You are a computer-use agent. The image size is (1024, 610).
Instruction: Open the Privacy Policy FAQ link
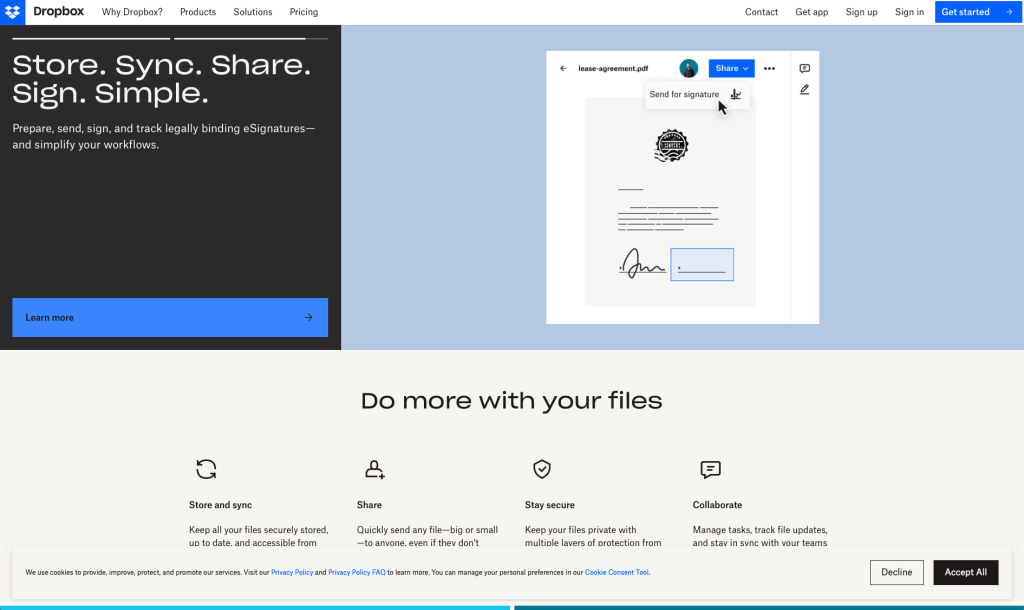(x=357, y=572)
